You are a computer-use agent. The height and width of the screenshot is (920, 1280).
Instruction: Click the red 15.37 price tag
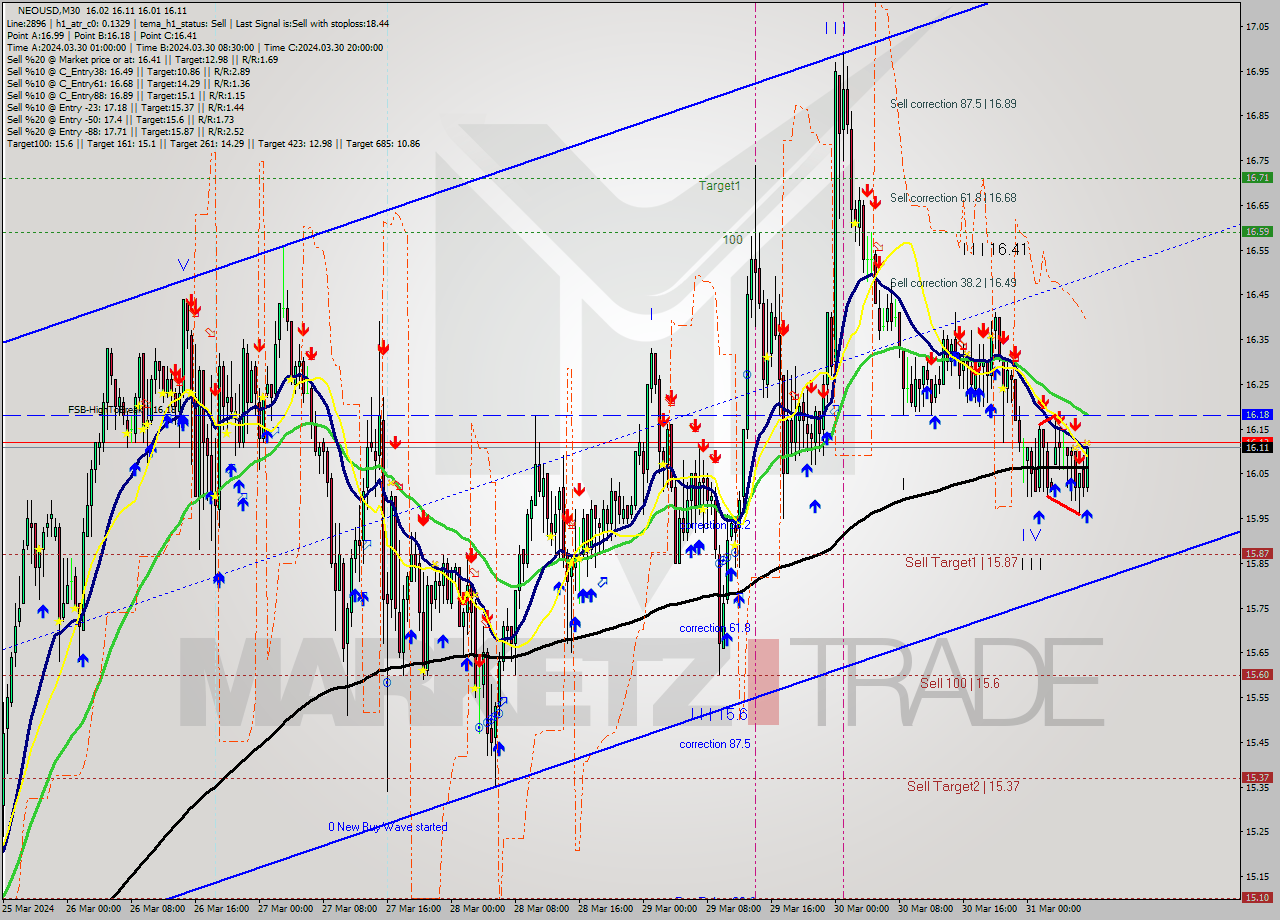[x=1257, y=777]
